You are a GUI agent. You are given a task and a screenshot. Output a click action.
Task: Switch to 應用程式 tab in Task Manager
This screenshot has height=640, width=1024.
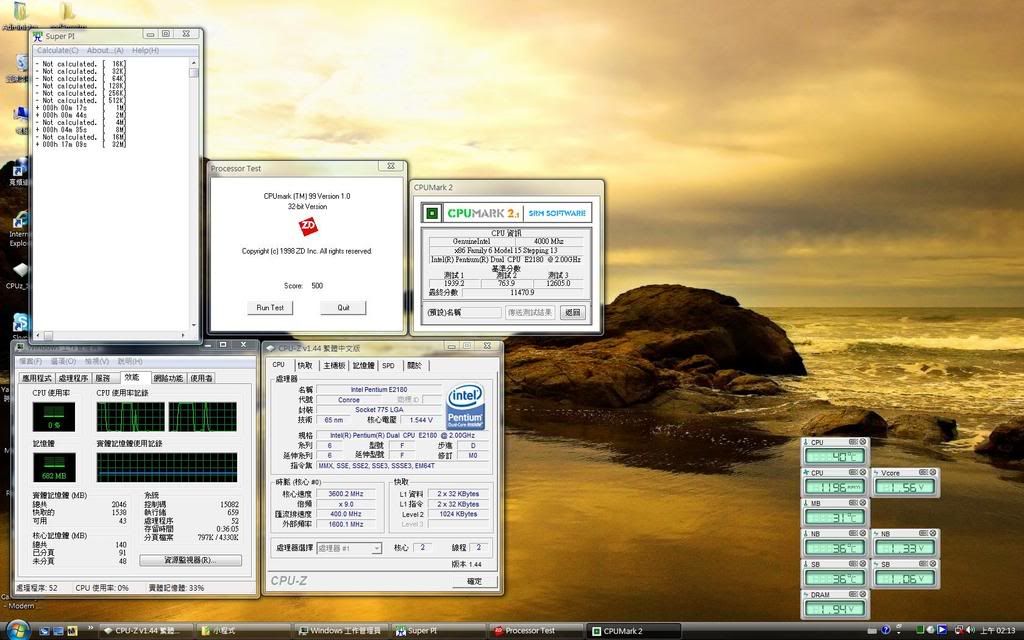click(37, 378)
